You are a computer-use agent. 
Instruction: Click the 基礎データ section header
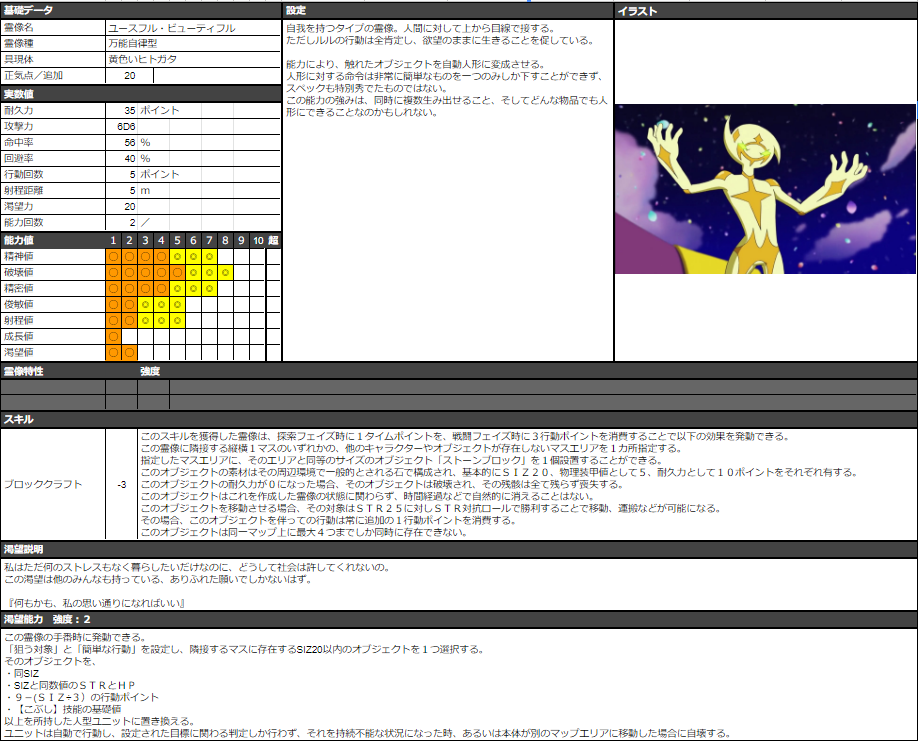click(141, 11)
